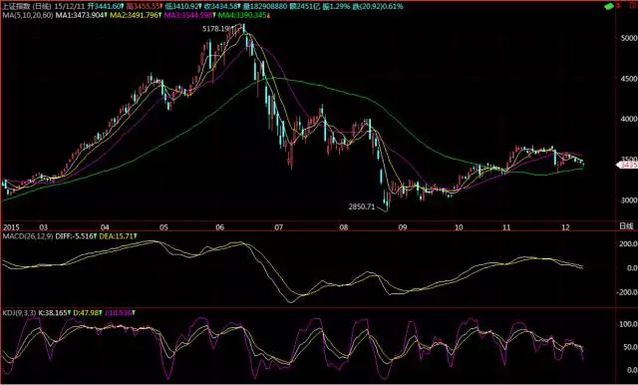
Task: Click the 09 month marker on the time axis
Action: (402, 227)
